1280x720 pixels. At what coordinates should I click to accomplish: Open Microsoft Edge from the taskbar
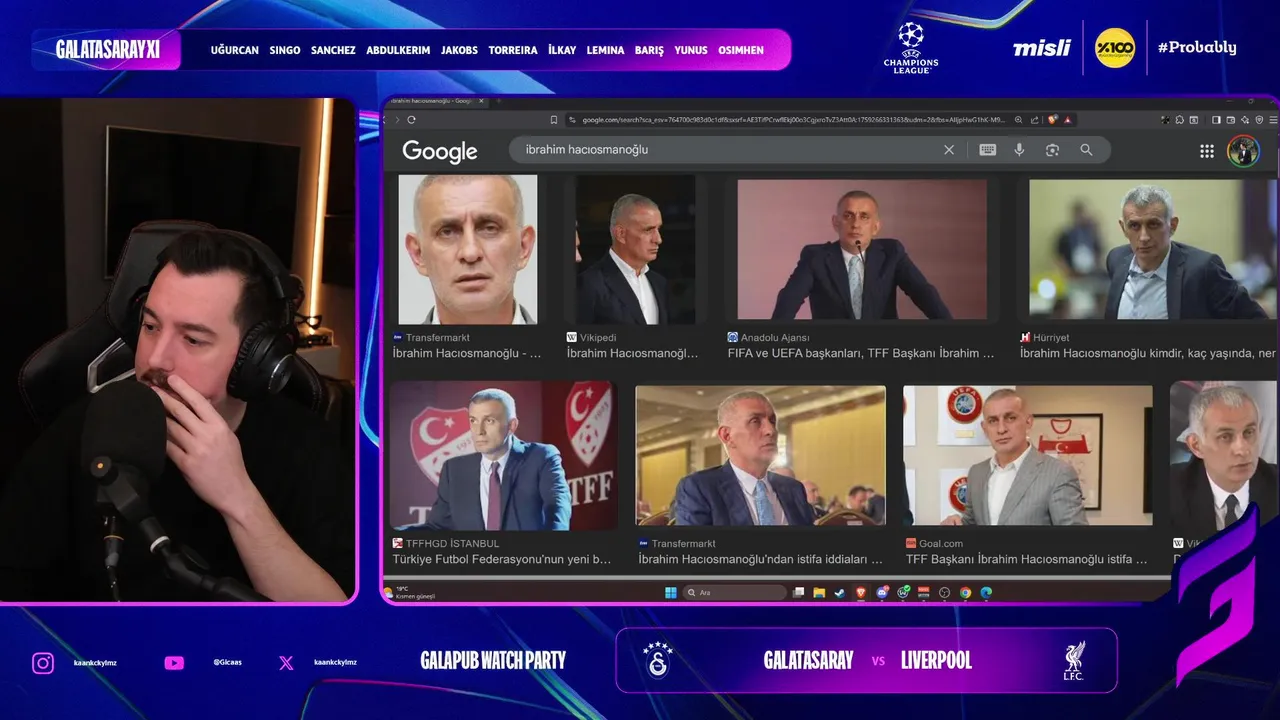[986, 592]
